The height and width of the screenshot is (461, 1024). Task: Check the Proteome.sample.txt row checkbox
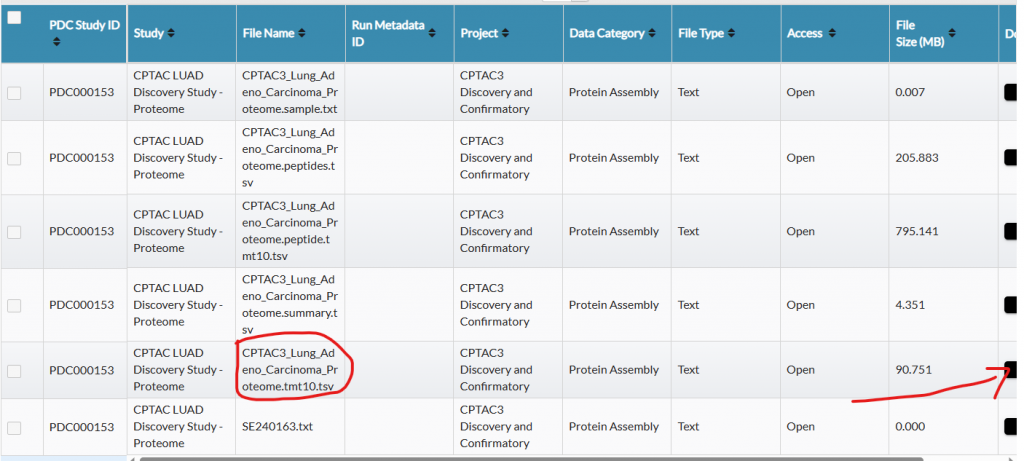14,93
